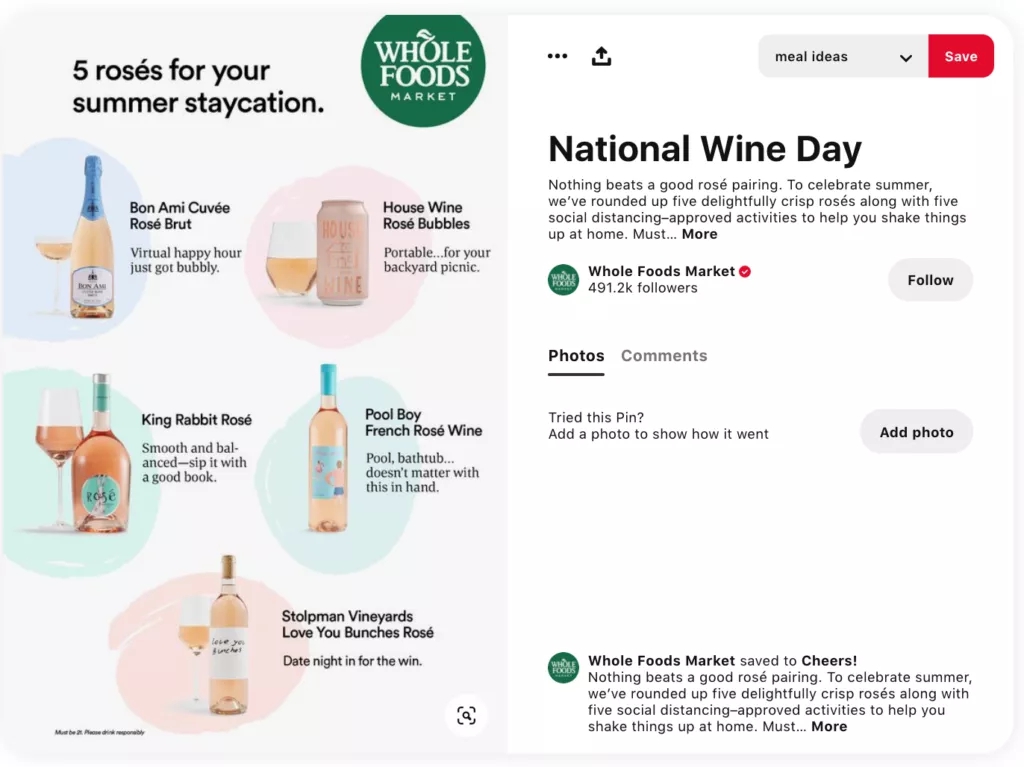Follow Whole Foods Market
This screenshot has height=767, width=1024.
point(930,280)
